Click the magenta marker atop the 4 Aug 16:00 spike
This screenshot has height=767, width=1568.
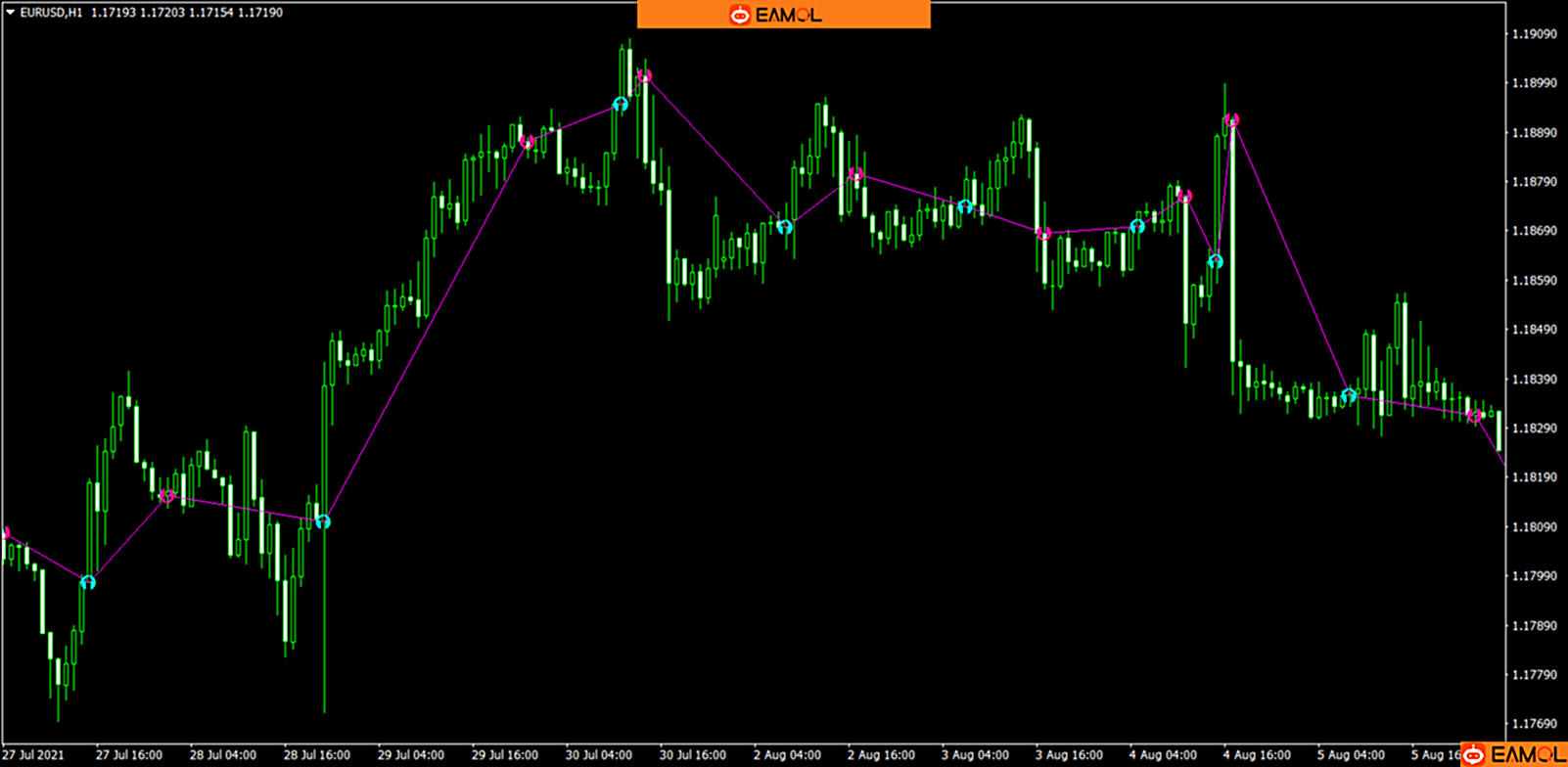click(x=1231, y=120)
